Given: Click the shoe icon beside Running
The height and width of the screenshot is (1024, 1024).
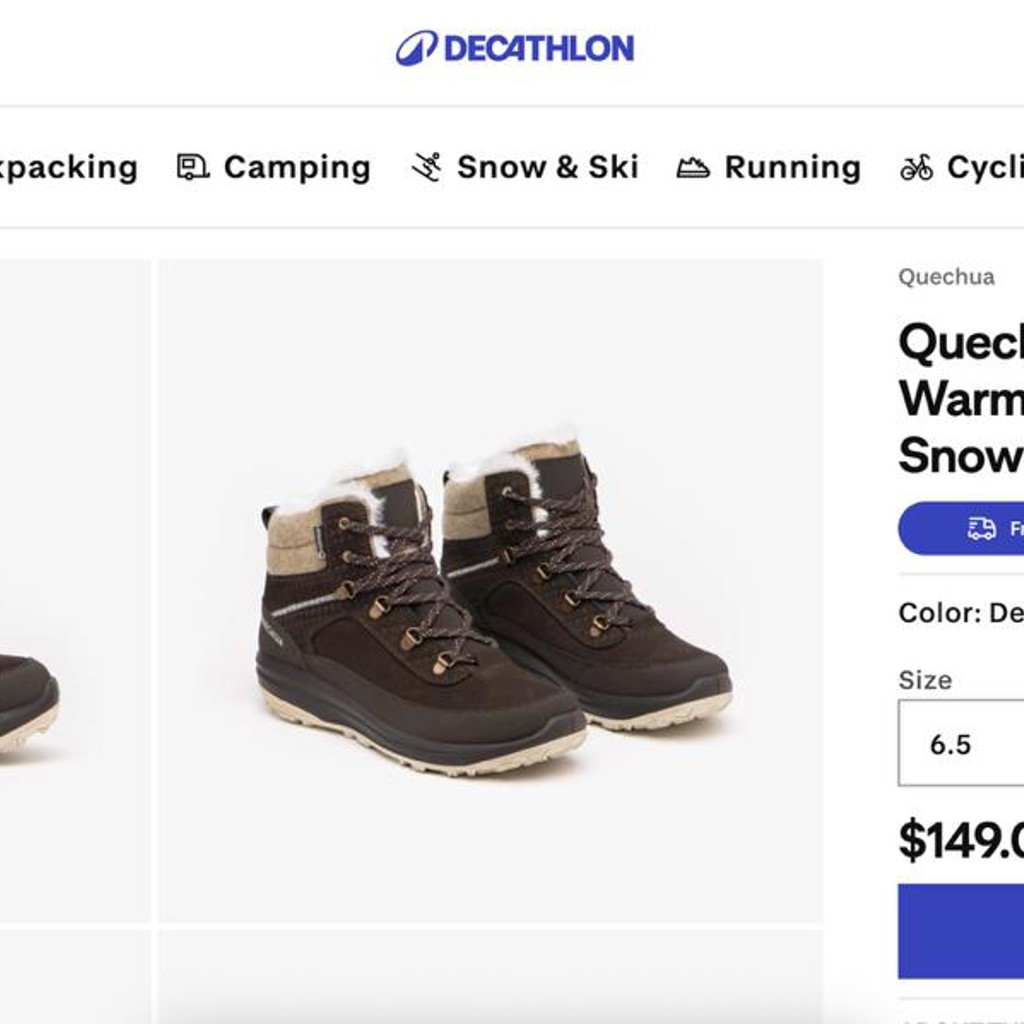Looking at the screenshot, I should point(693,168).
